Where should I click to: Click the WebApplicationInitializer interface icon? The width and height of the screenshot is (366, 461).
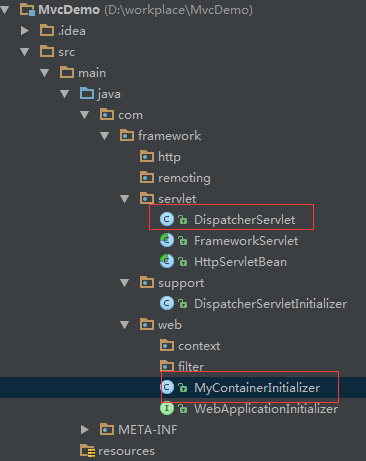click(167, 408)
